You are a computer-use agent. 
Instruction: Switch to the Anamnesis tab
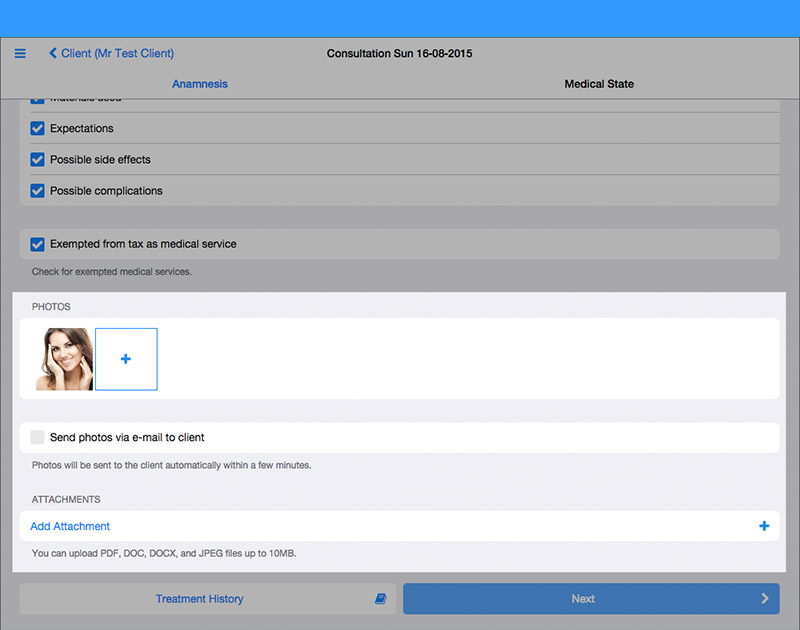click(x=199, y=84)
